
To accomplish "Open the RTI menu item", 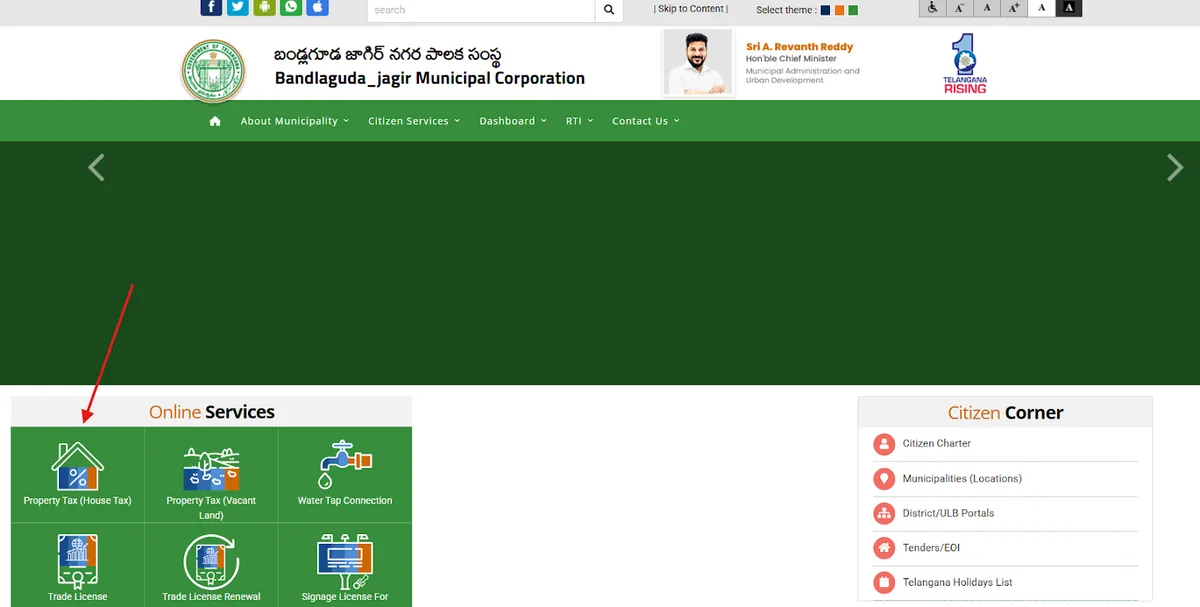I will coord(574,120).
